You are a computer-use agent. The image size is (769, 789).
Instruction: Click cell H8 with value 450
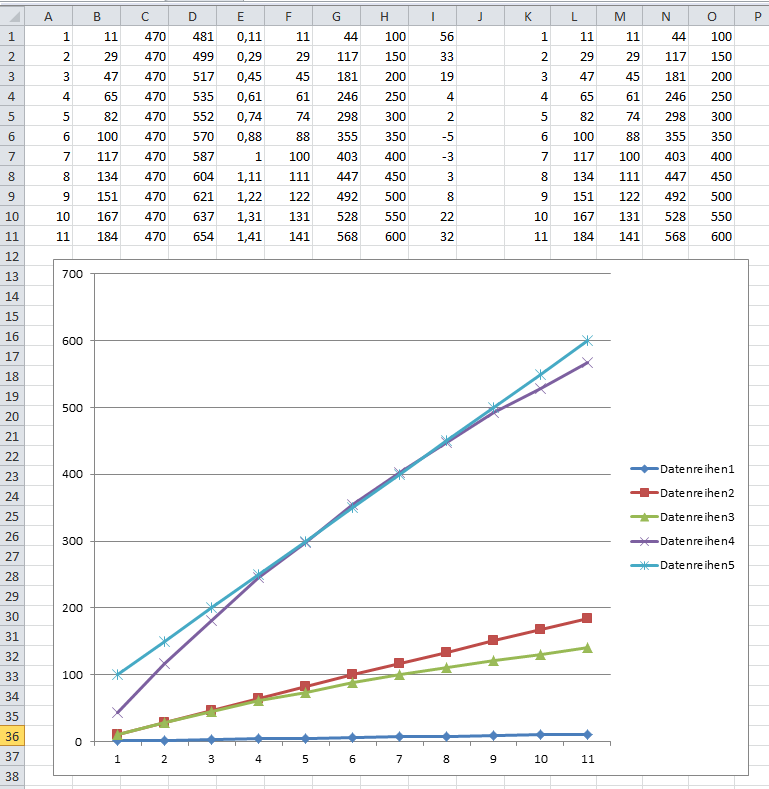click(x=384, y=177)
